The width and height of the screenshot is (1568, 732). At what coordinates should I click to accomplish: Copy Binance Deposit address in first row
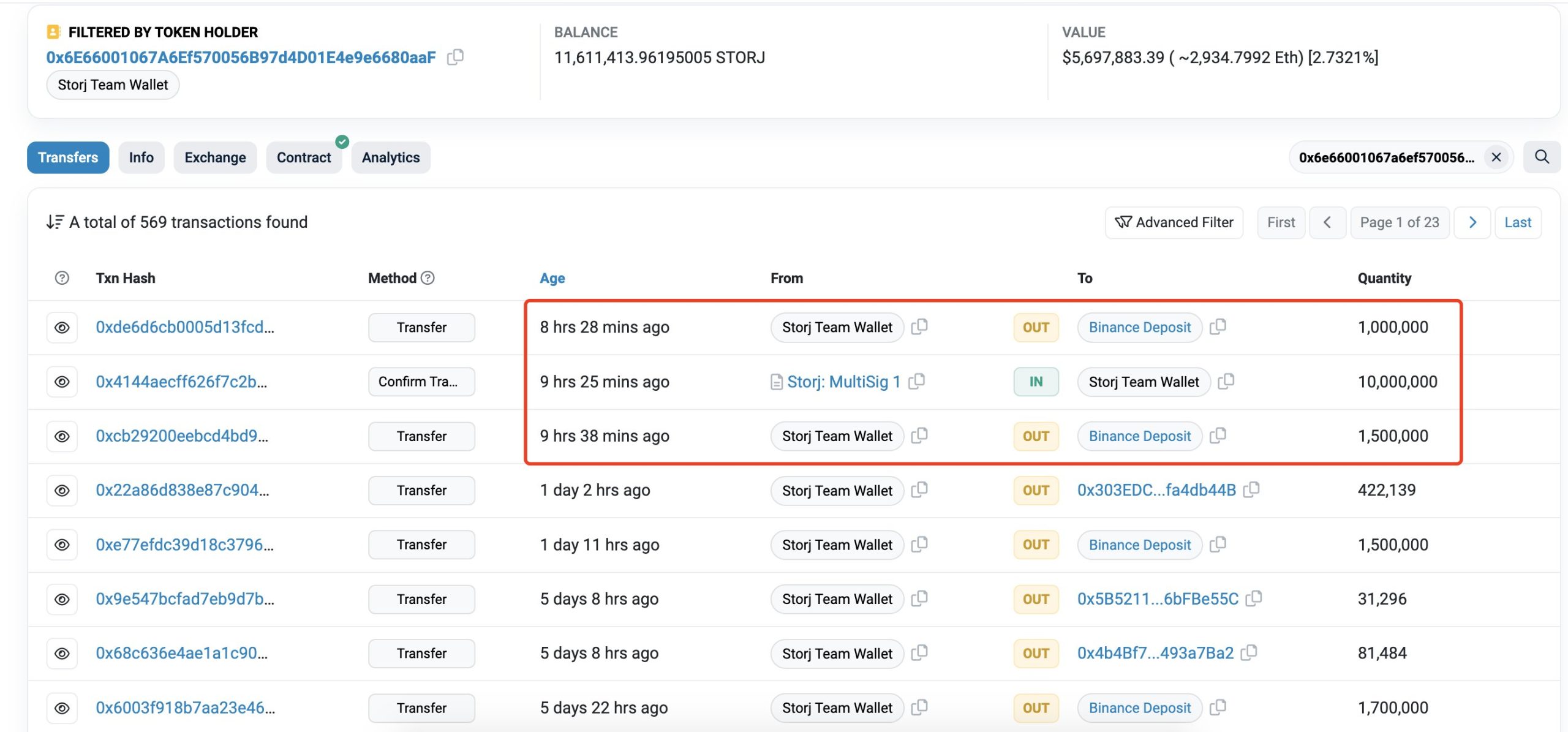[x=1218, y=327]
